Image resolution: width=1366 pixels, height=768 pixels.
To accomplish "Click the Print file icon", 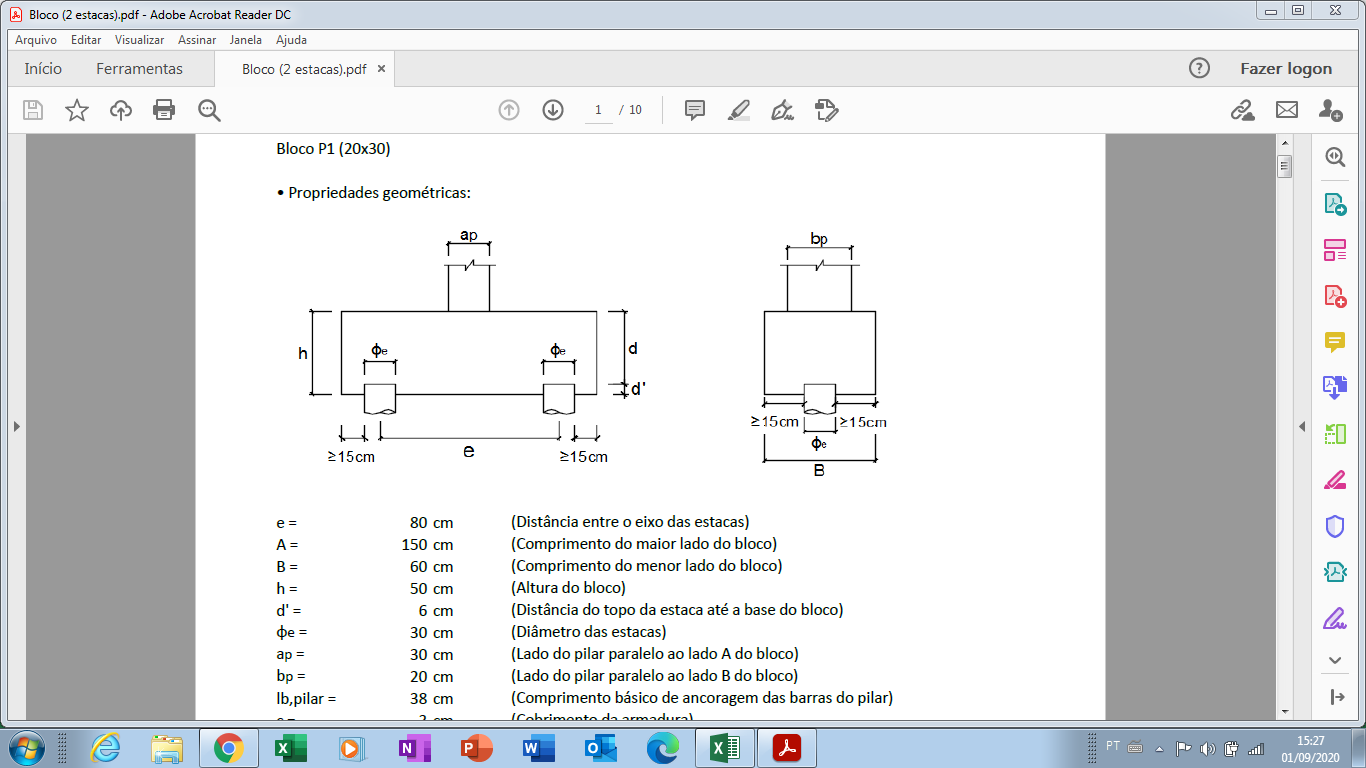I will [164, 110].
